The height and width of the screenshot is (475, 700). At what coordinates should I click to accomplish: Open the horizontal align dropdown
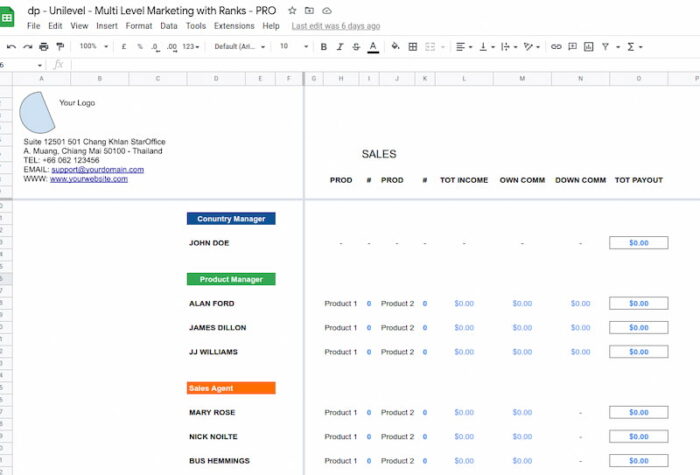(x=464, y=46)
